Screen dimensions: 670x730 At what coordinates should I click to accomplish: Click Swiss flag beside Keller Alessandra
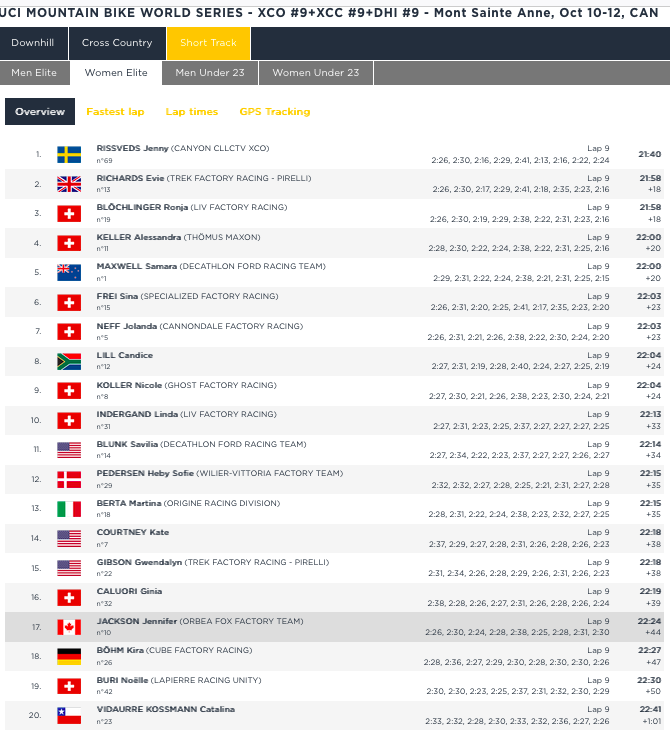click(x=69, y=243)
